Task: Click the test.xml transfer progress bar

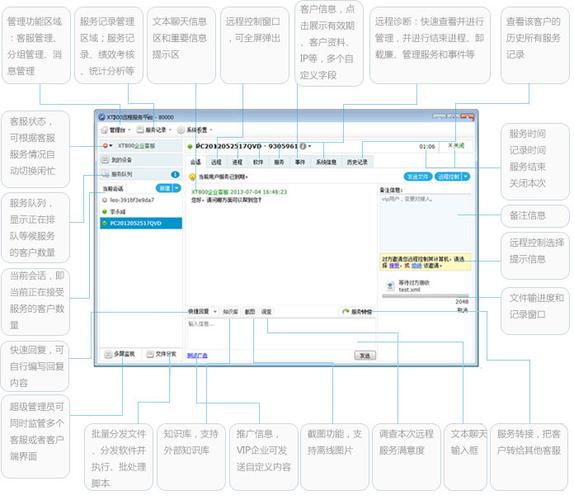Action: 425,296
